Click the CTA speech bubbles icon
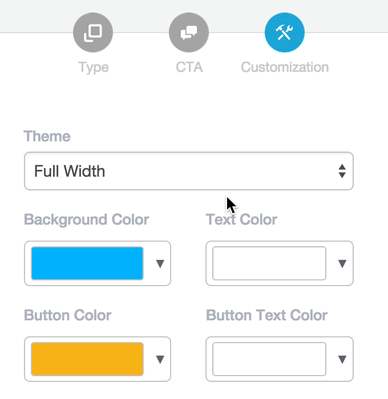Screen dimensions: 388x399 point(189,32)
